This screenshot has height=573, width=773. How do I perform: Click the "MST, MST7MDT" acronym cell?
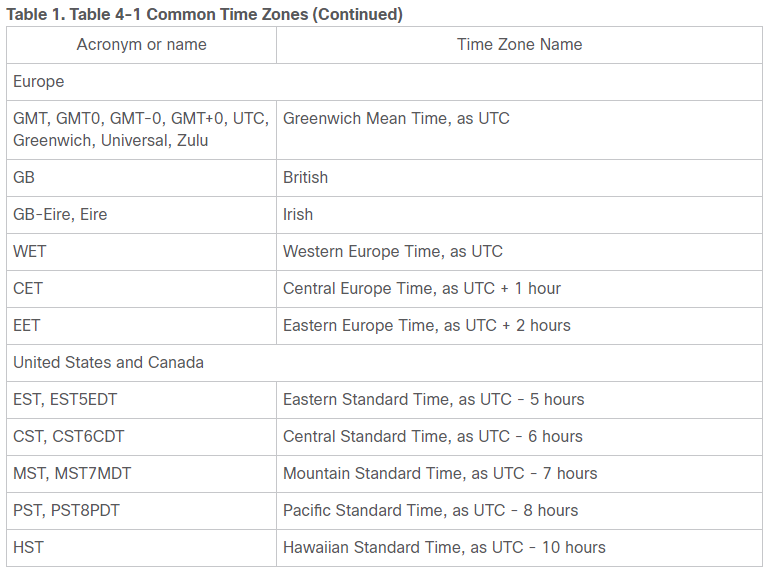(71, 473)
